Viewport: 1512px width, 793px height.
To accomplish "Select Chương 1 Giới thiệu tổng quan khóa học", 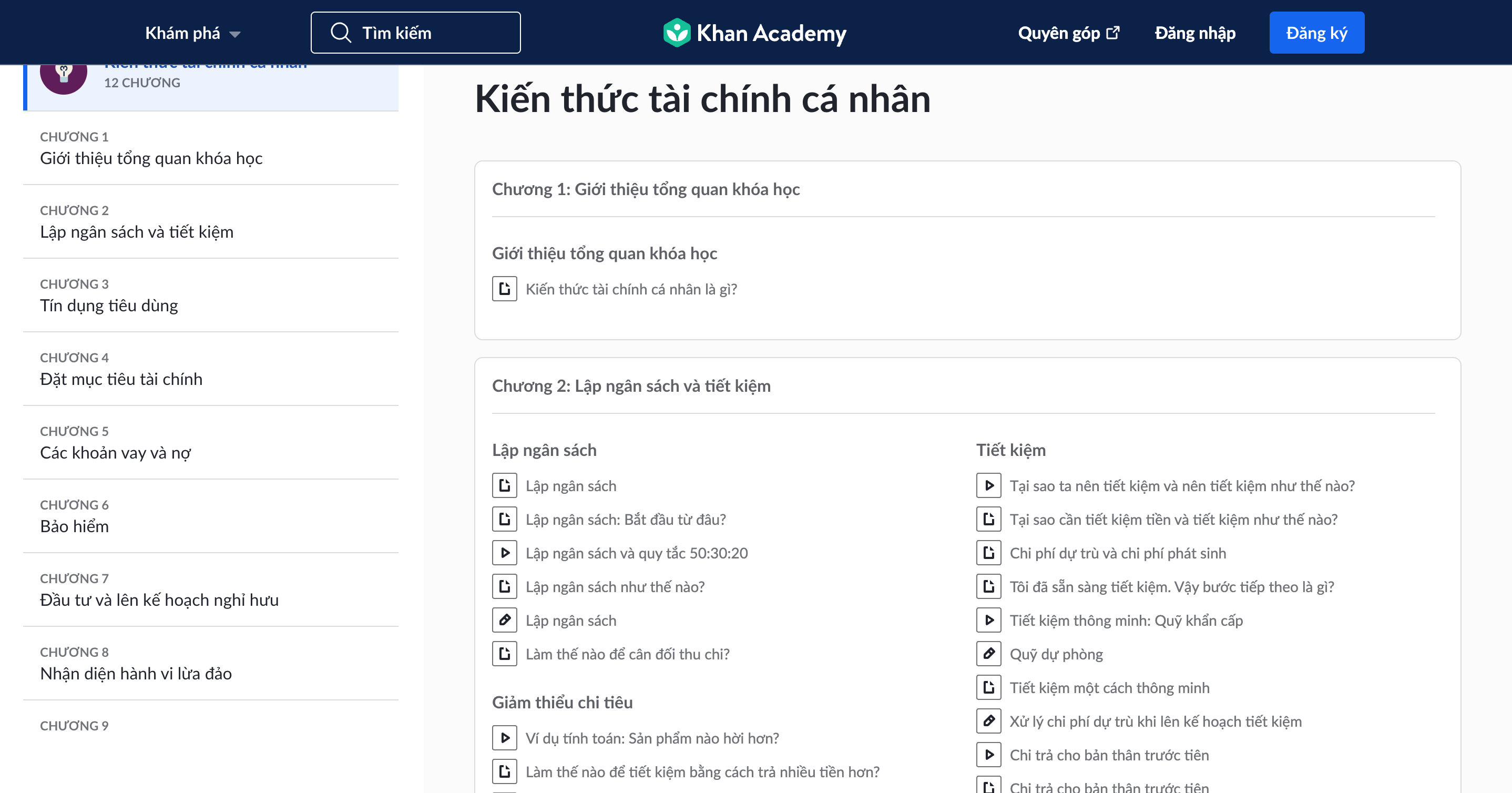I will (x=211, y=148).
